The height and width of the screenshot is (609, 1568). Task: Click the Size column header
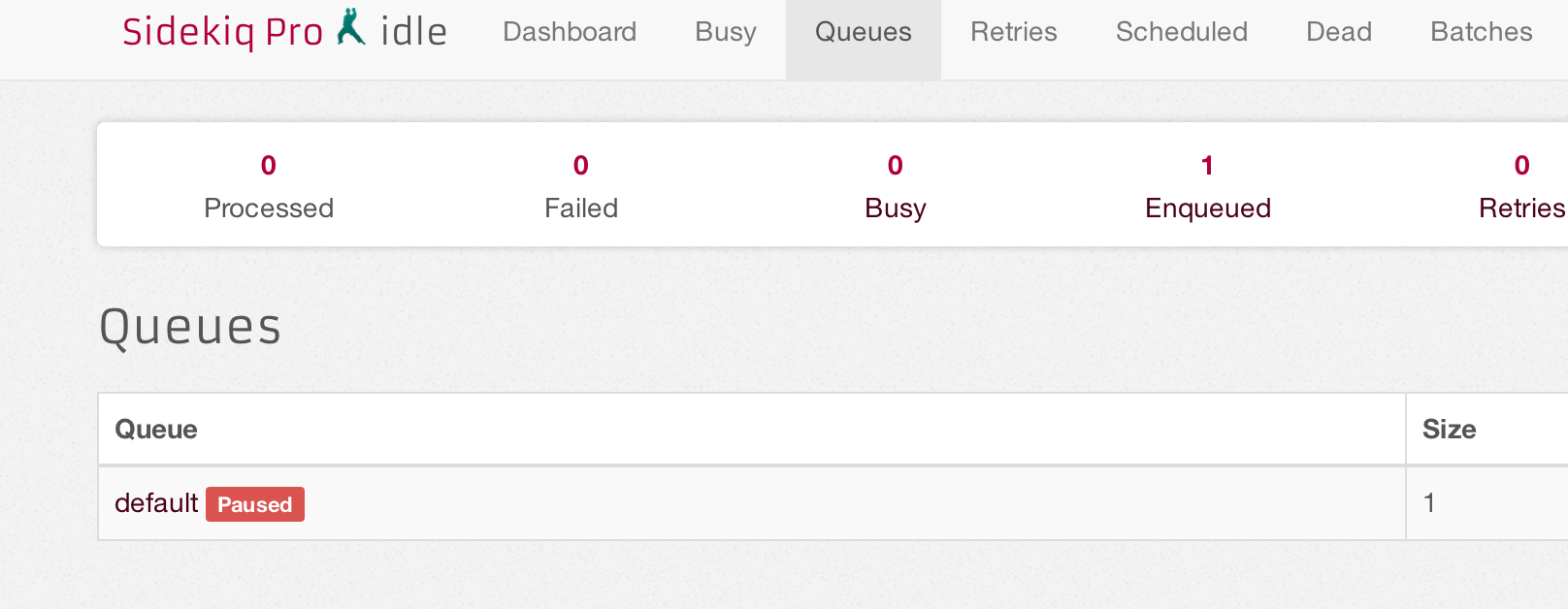click(1449, 430)
